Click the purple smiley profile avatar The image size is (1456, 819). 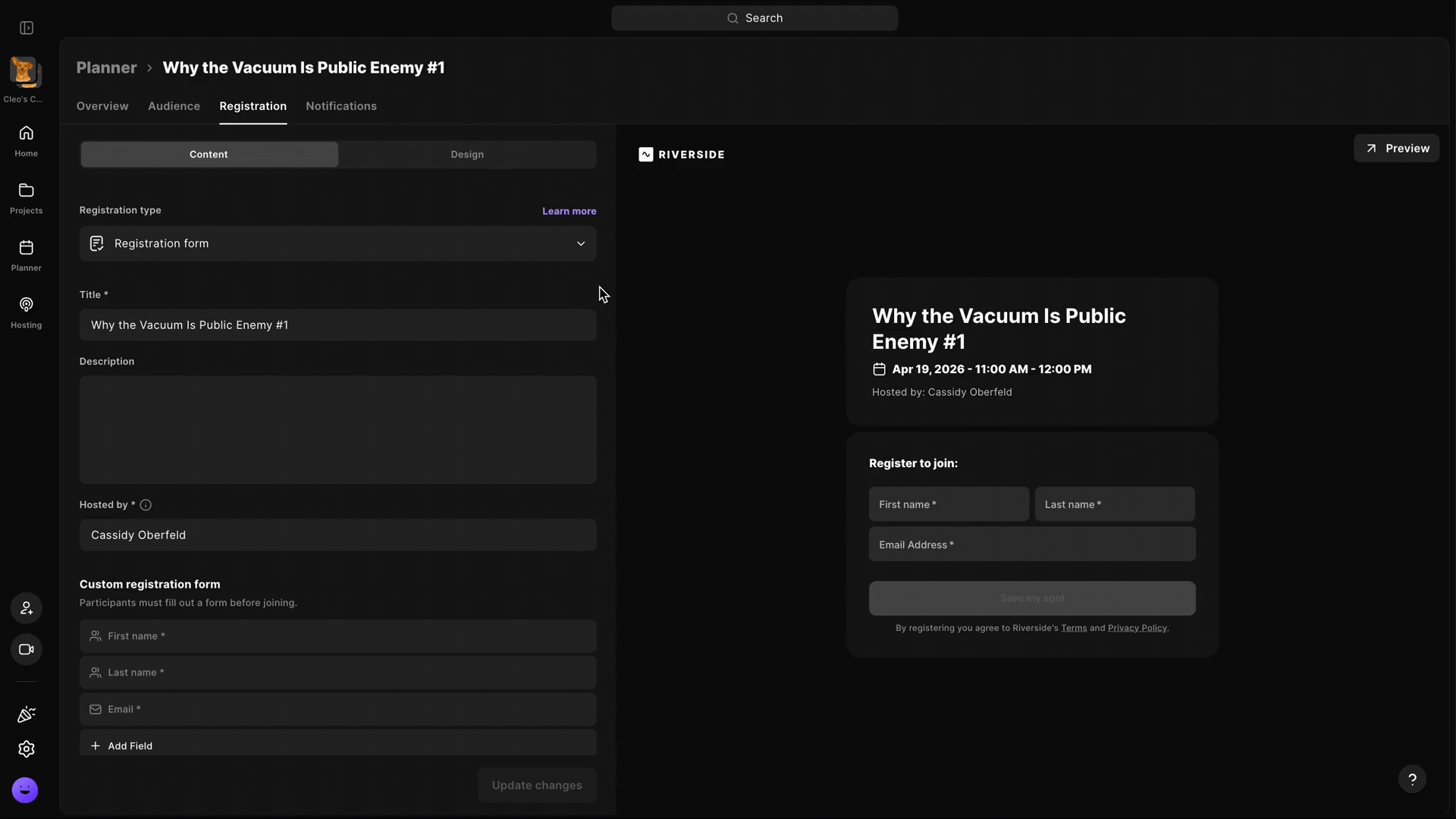(x=25, y=790)
